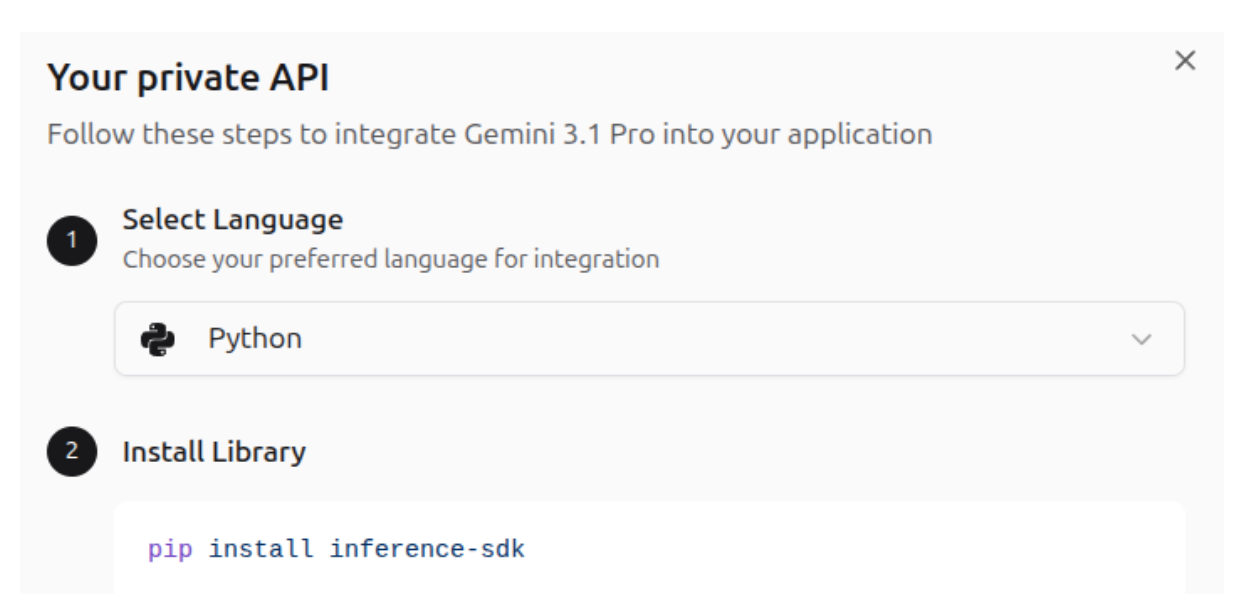The height and width of the screenshot is (608, 1236).
Task: Click the Python label in the dropdown
Action: [254, 340]
